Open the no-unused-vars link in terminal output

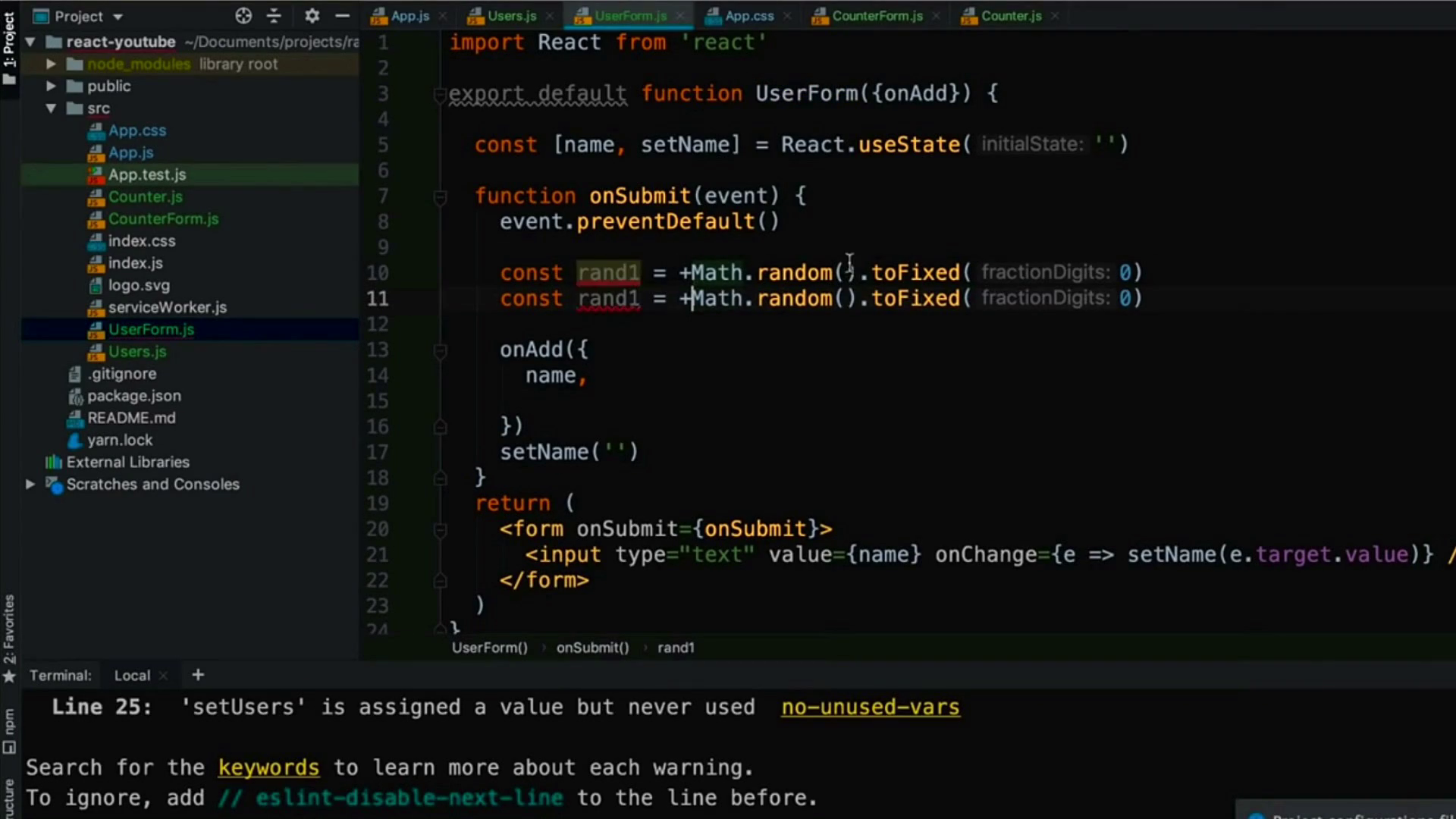[x=870, y=707]
